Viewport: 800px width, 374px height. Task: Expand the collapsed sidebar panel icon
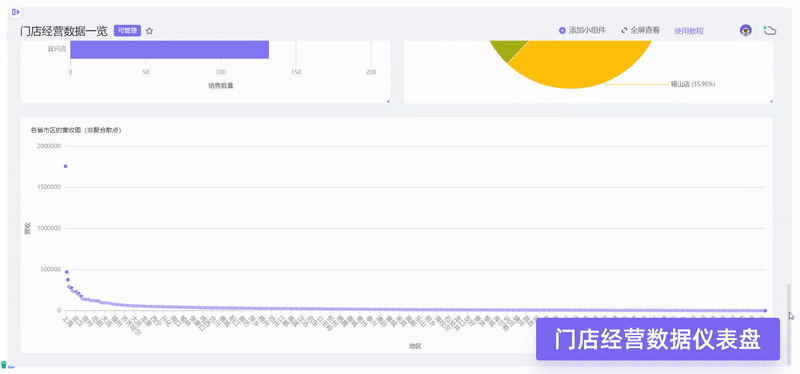(x=15, y=11)
